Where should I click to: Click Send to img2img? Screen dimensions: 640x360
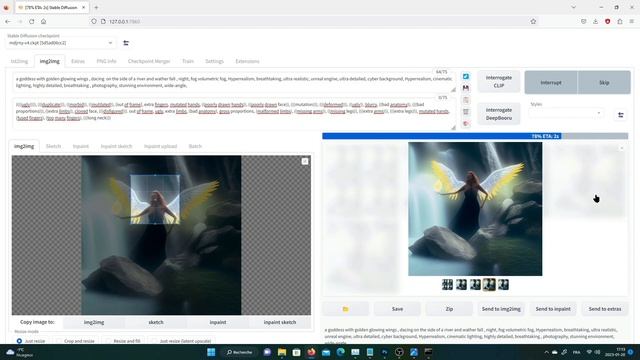pyautogui.click(x=501, y=309)
